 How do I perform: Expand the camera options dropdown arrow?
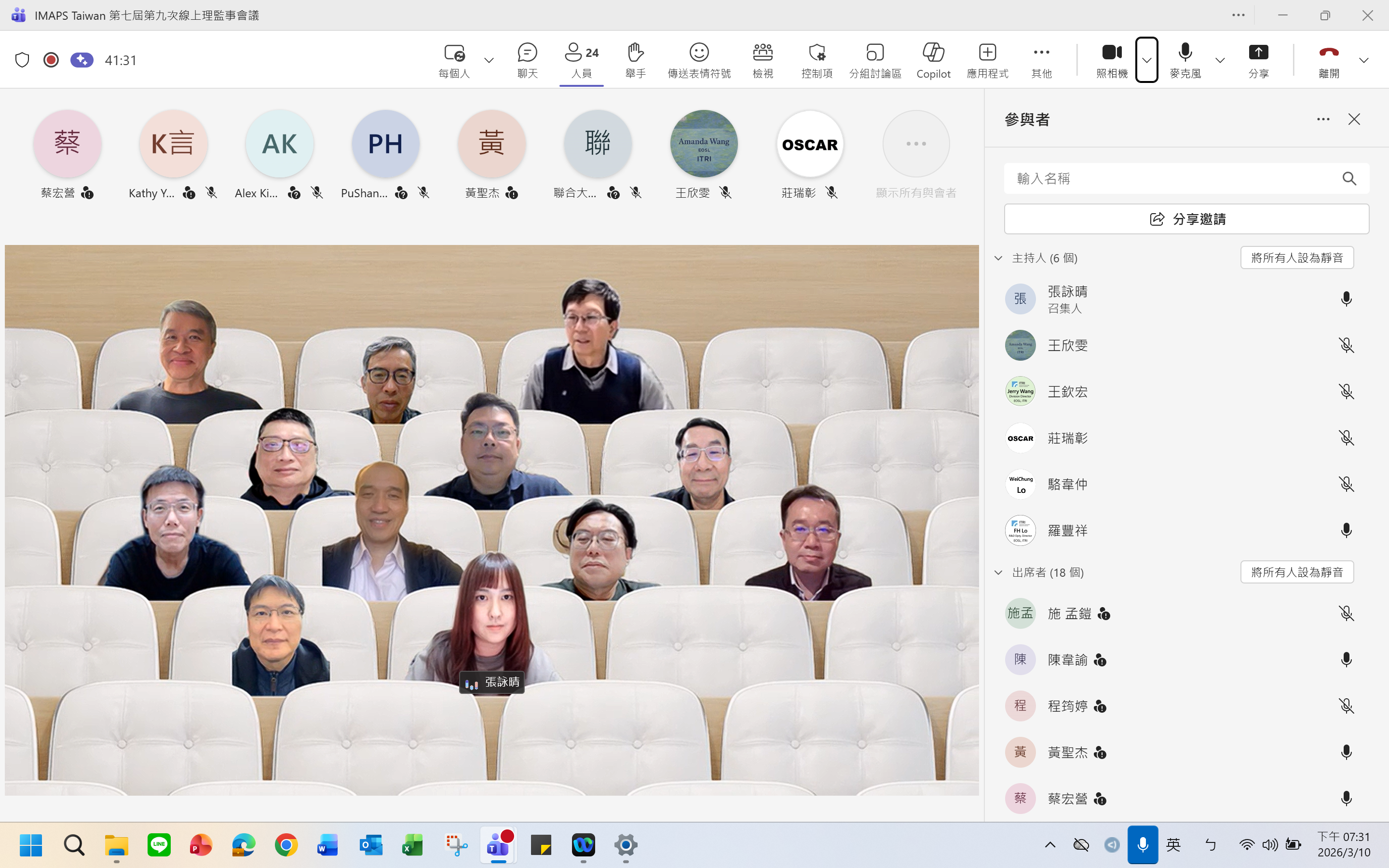tap(1147, 60)
